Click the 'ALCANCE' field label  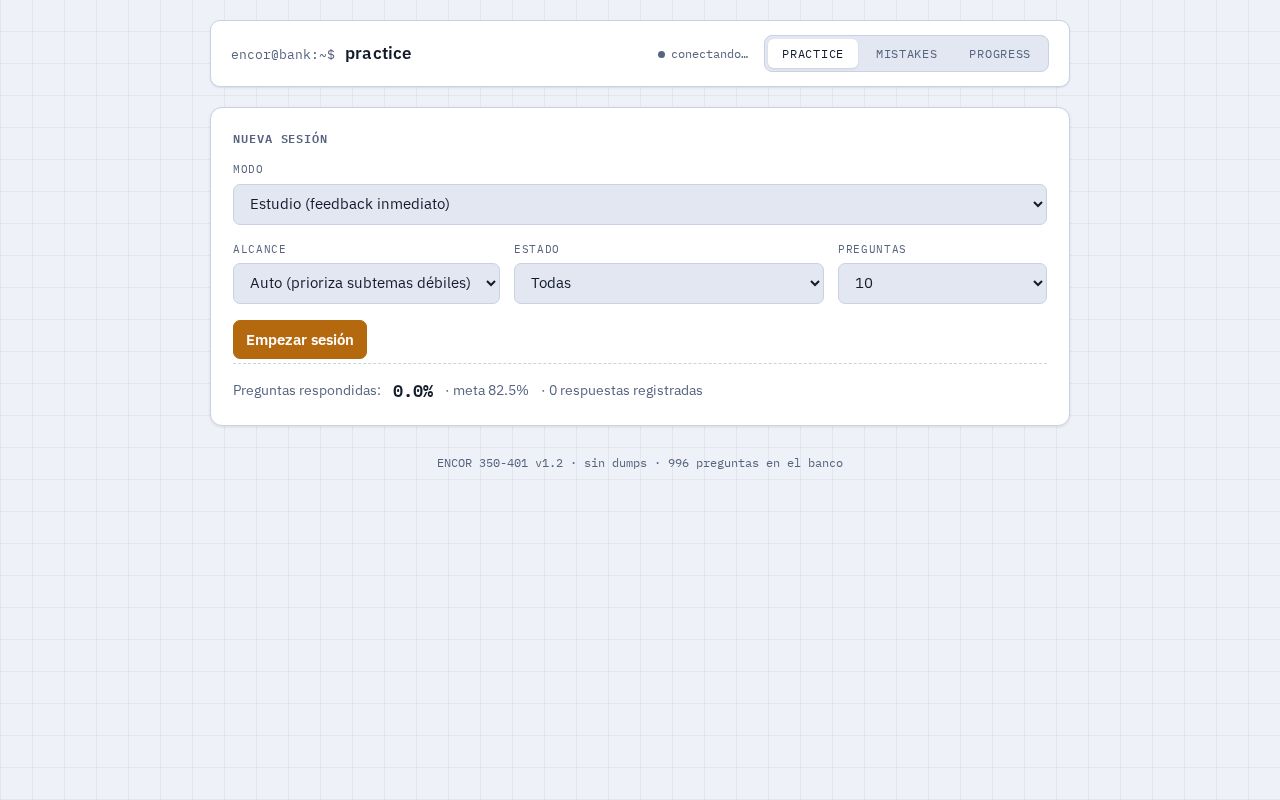pyautogui.click(x=260, y=249)
